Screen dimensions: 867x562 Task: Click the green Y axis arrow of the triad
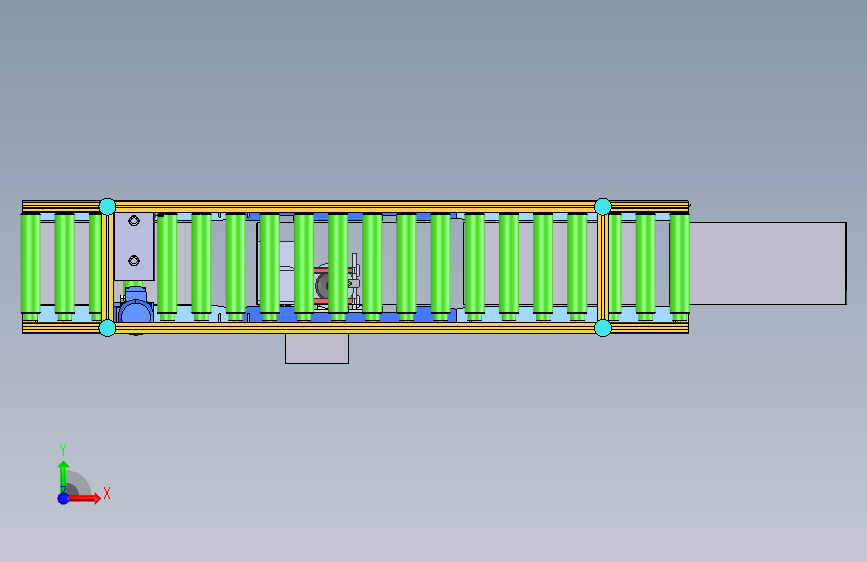[64, 476]
